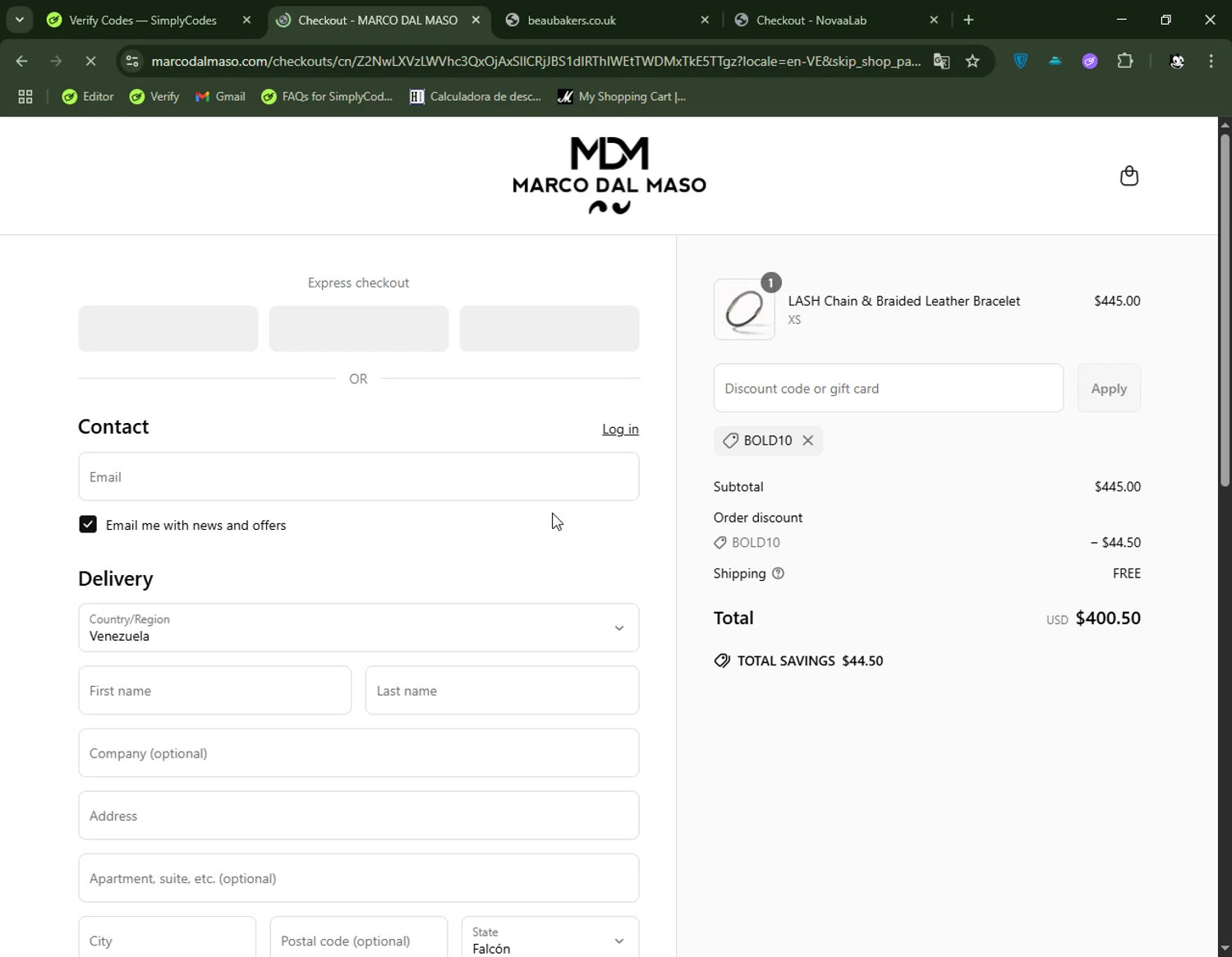Switch to the Checkout - NovaaLab tab
The height and width of the screenshot is (957, 1232).
(x=811, y=20)
